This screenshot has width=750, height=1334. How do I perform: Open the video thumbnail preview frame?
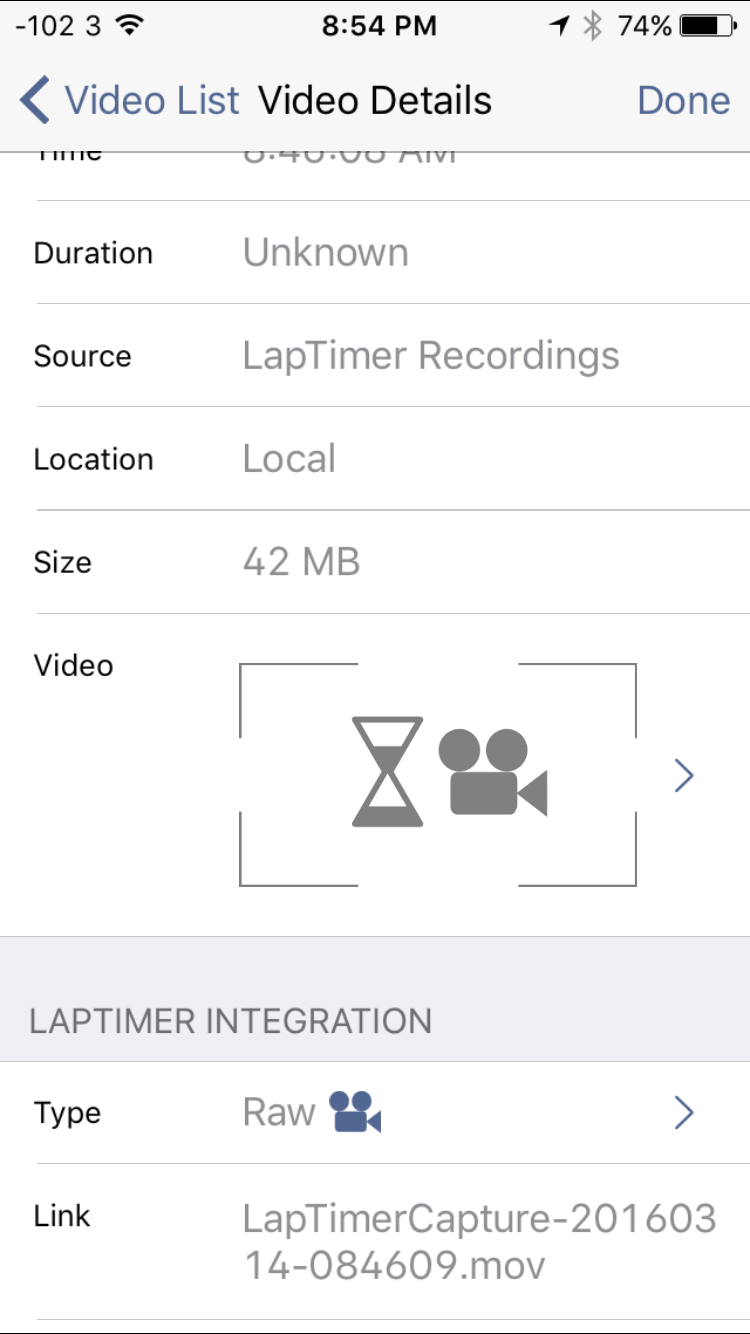(438, 774)
